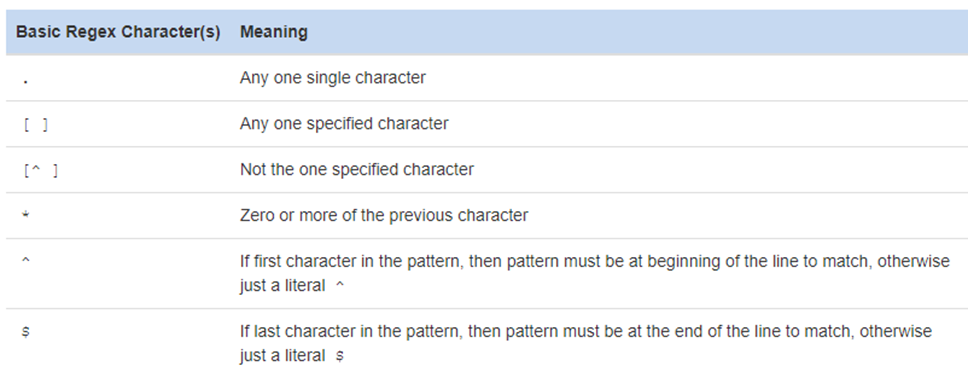Viewport: 968px width, 372px height.
Task: Click the dollar sign in first column
Action: 25,331
